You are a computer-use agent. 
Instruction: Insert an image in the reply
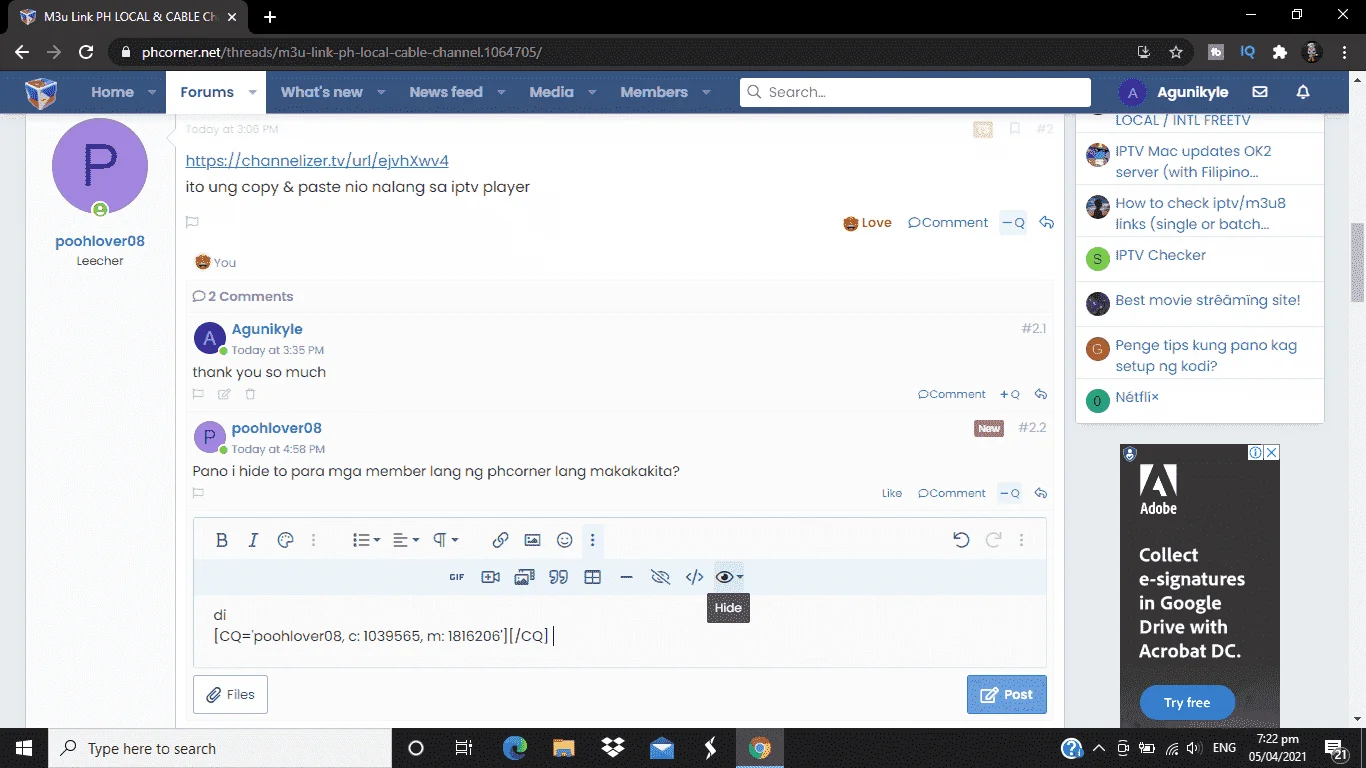pyautogui.click(x=532, y=540)
